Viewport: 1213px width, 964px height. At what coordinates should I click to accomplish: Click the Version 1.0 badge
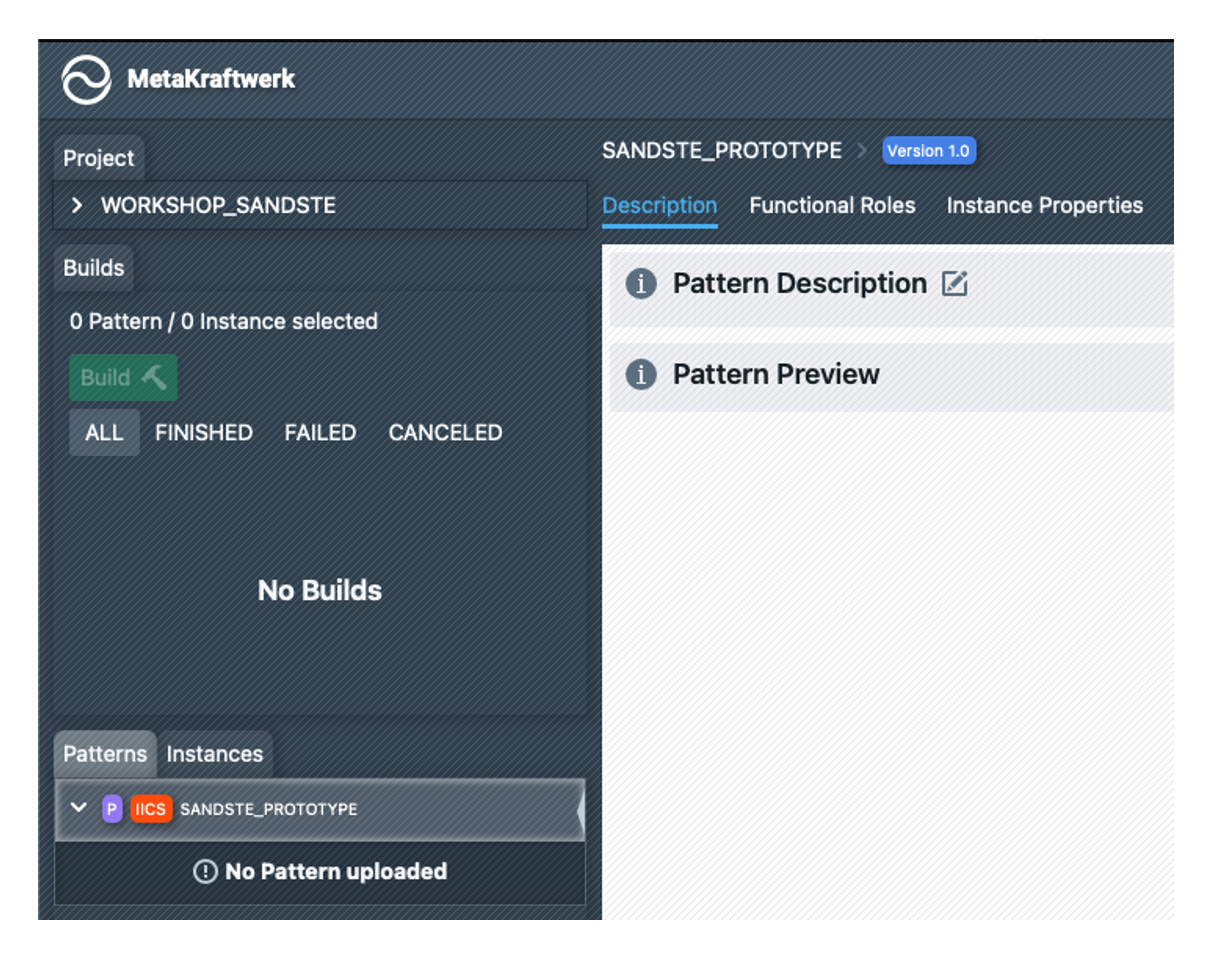928,151
